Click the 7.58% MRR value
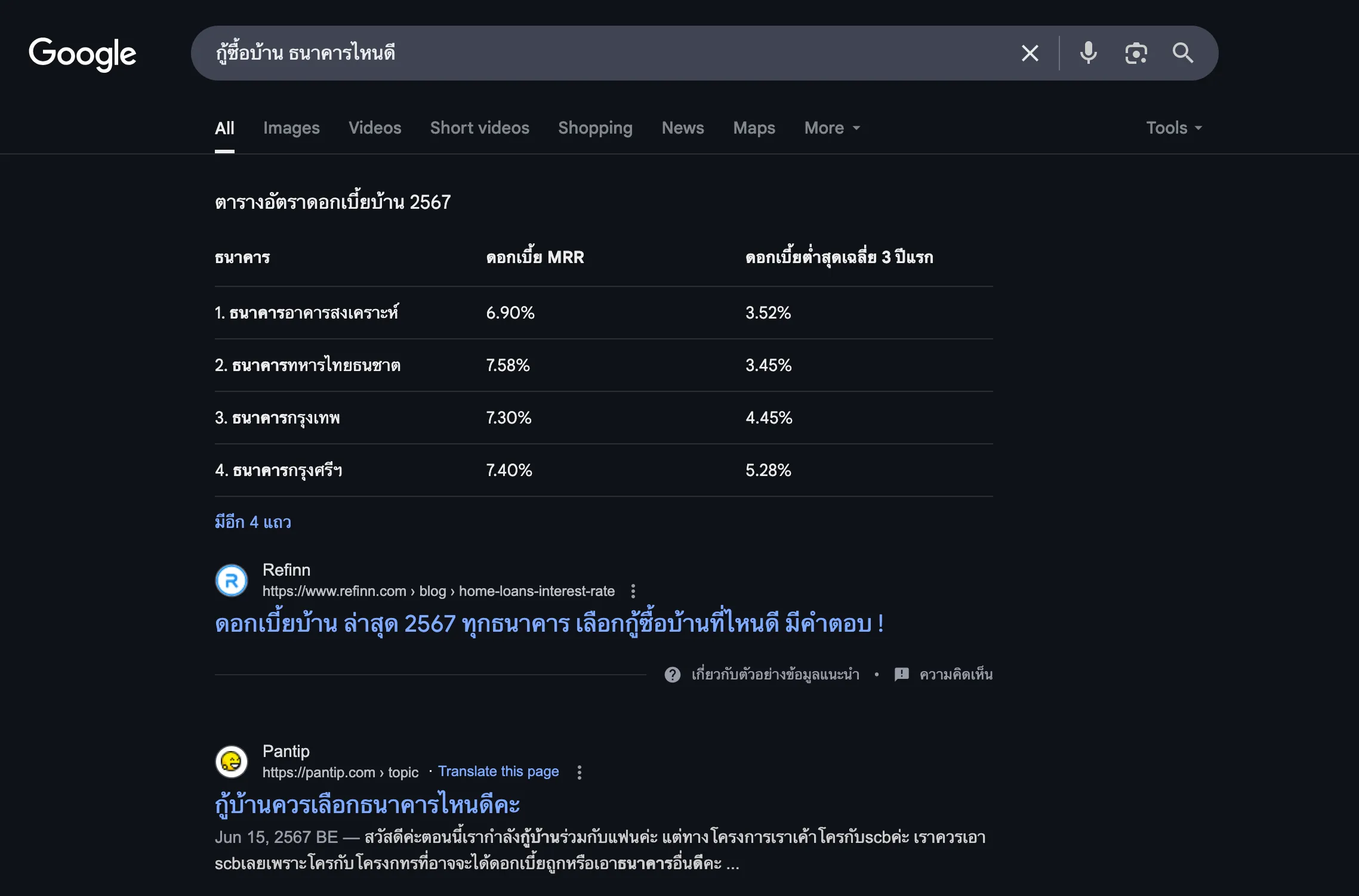Image resolution: width=1359 pixels, height=896 pixels. 508,365
